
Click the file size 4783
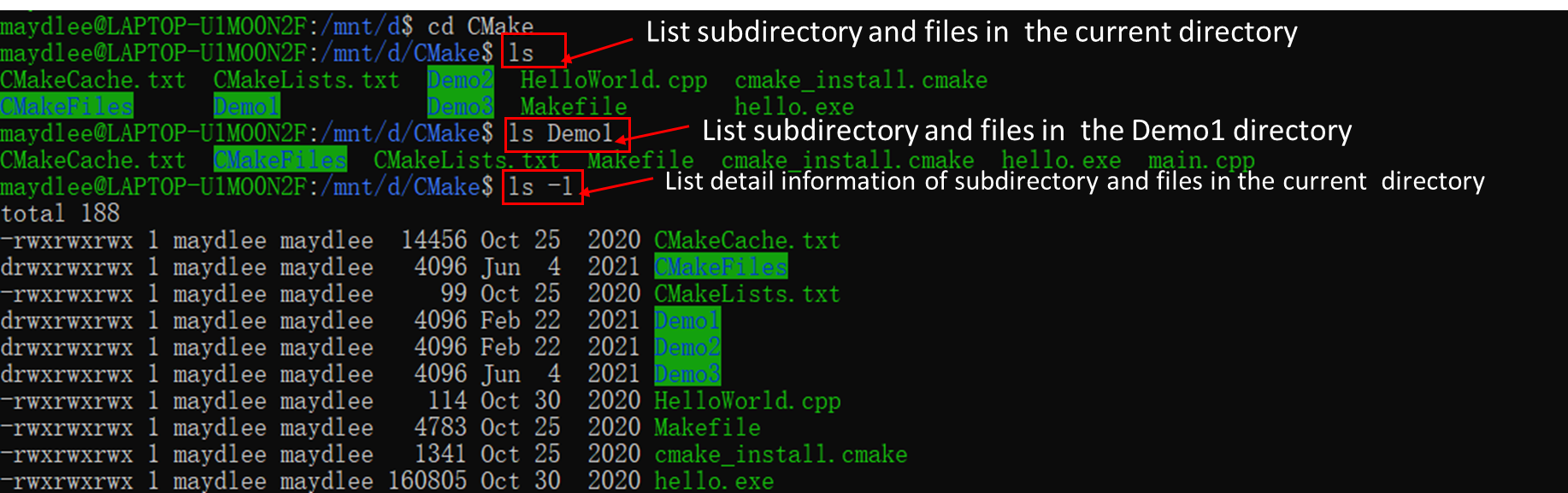click(440, 427)
